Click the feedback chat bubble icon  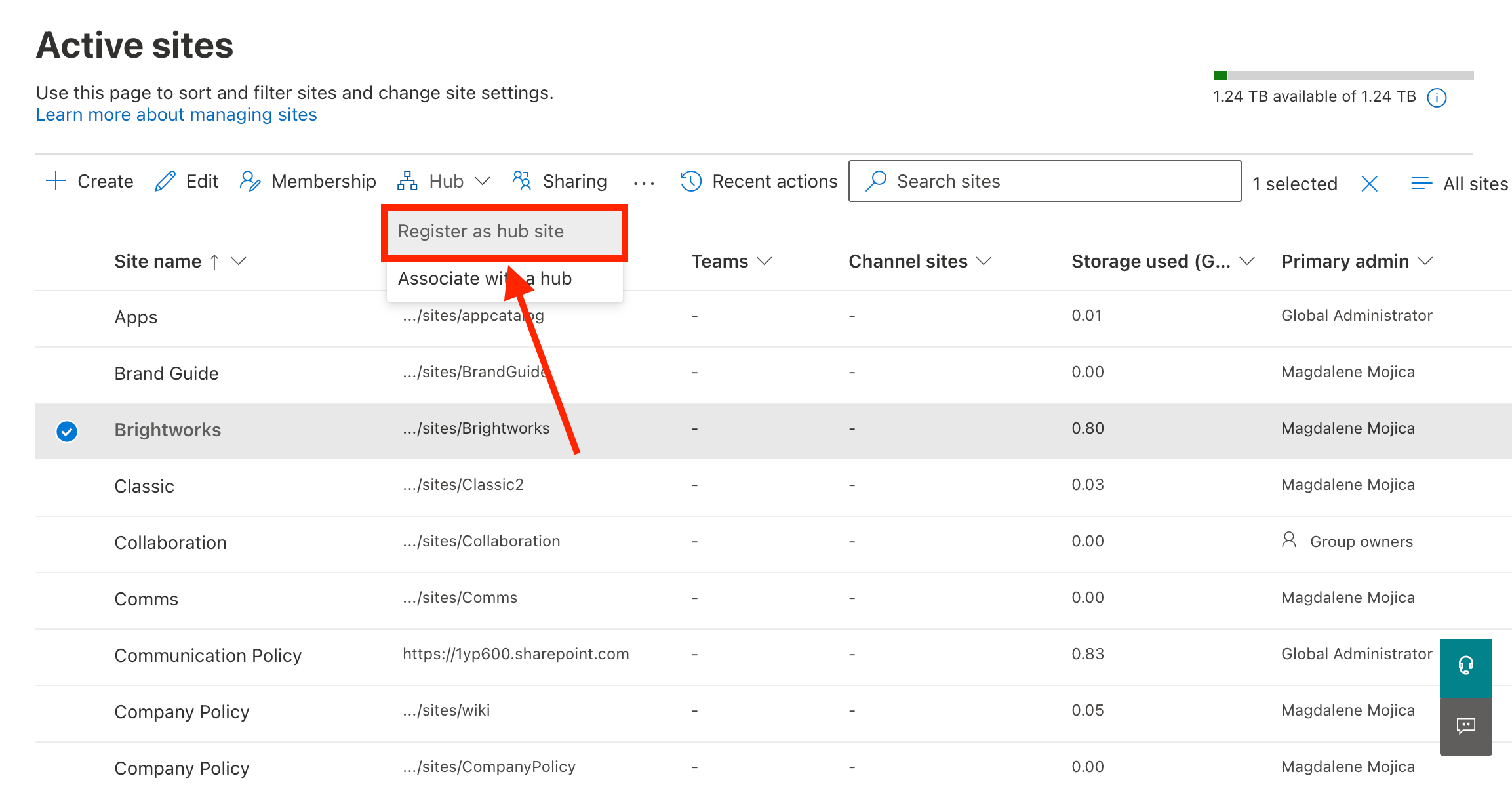point(1465,725)
